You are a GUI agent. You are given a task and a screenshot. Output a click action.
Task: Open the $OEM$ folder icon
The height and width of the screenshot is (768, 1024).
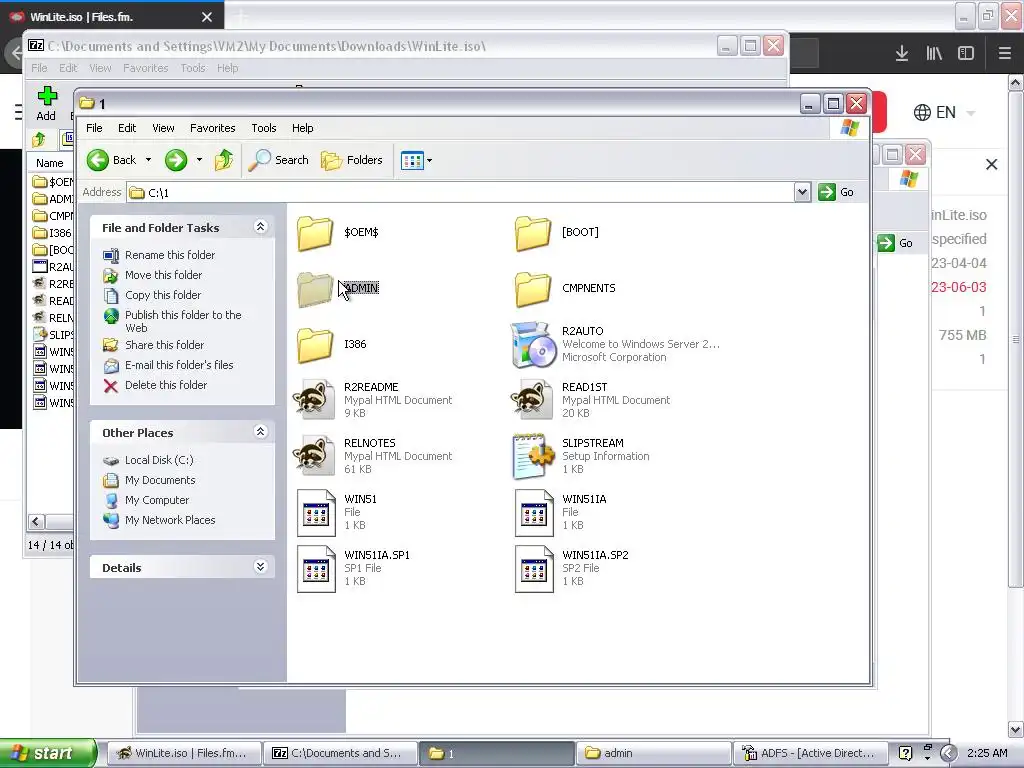(x=315, y=233)
